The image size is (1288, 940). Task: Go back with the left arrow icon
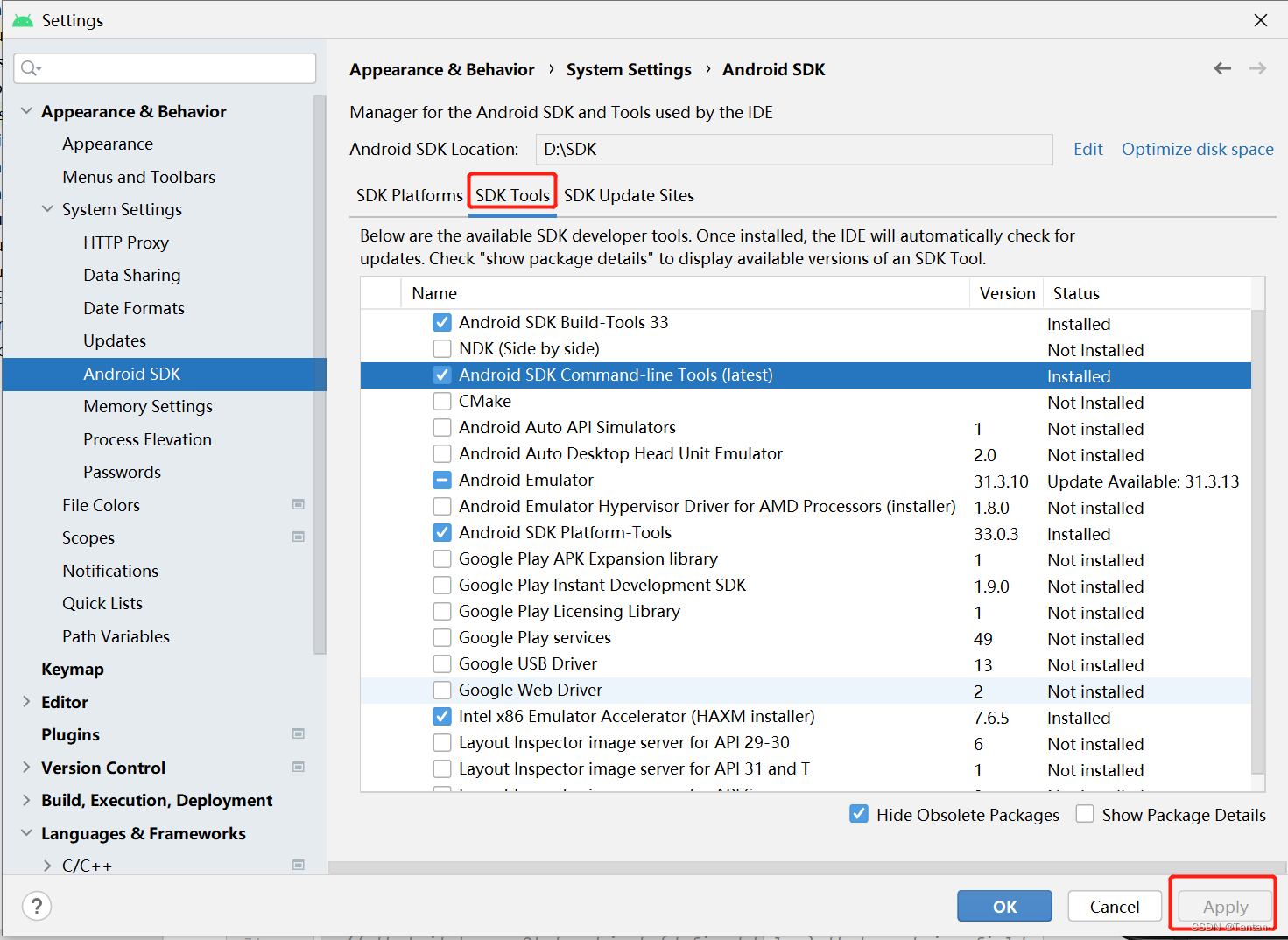click(x=1222, y=68)
